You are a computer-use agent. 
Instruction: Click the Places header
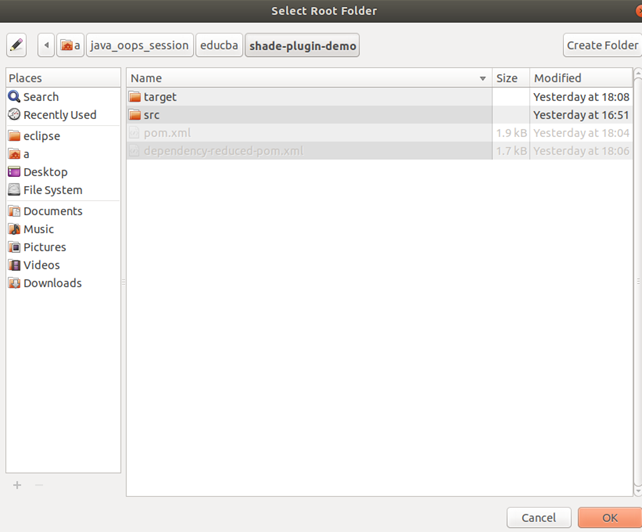click(63, 78)
